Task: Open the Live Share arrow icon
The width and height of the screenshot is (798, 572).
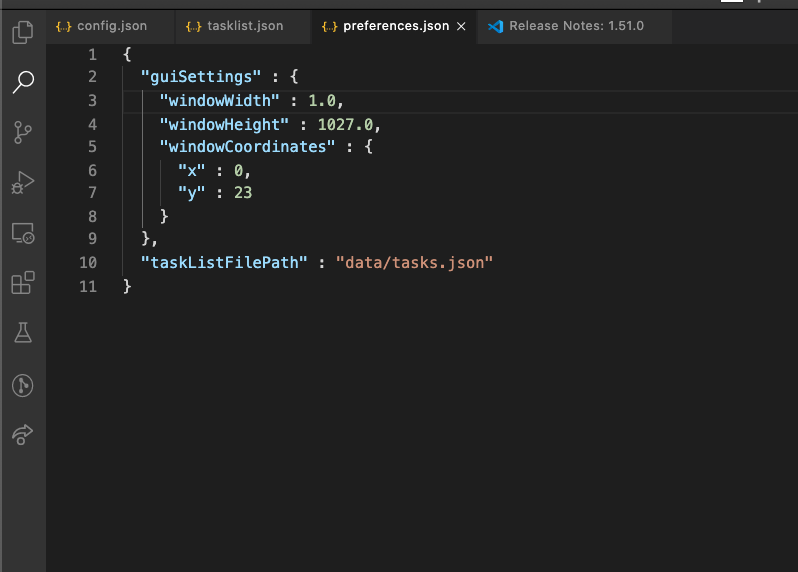Action: pos(23,435)
